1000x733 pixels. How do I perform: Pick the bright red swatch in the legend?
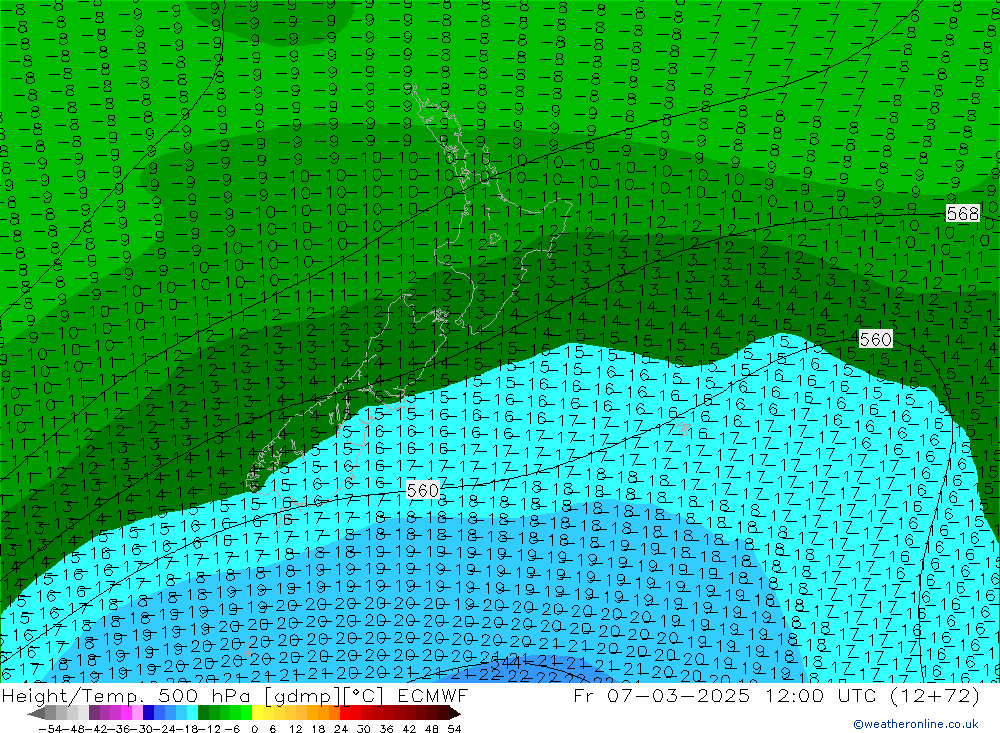click(345, 713)
